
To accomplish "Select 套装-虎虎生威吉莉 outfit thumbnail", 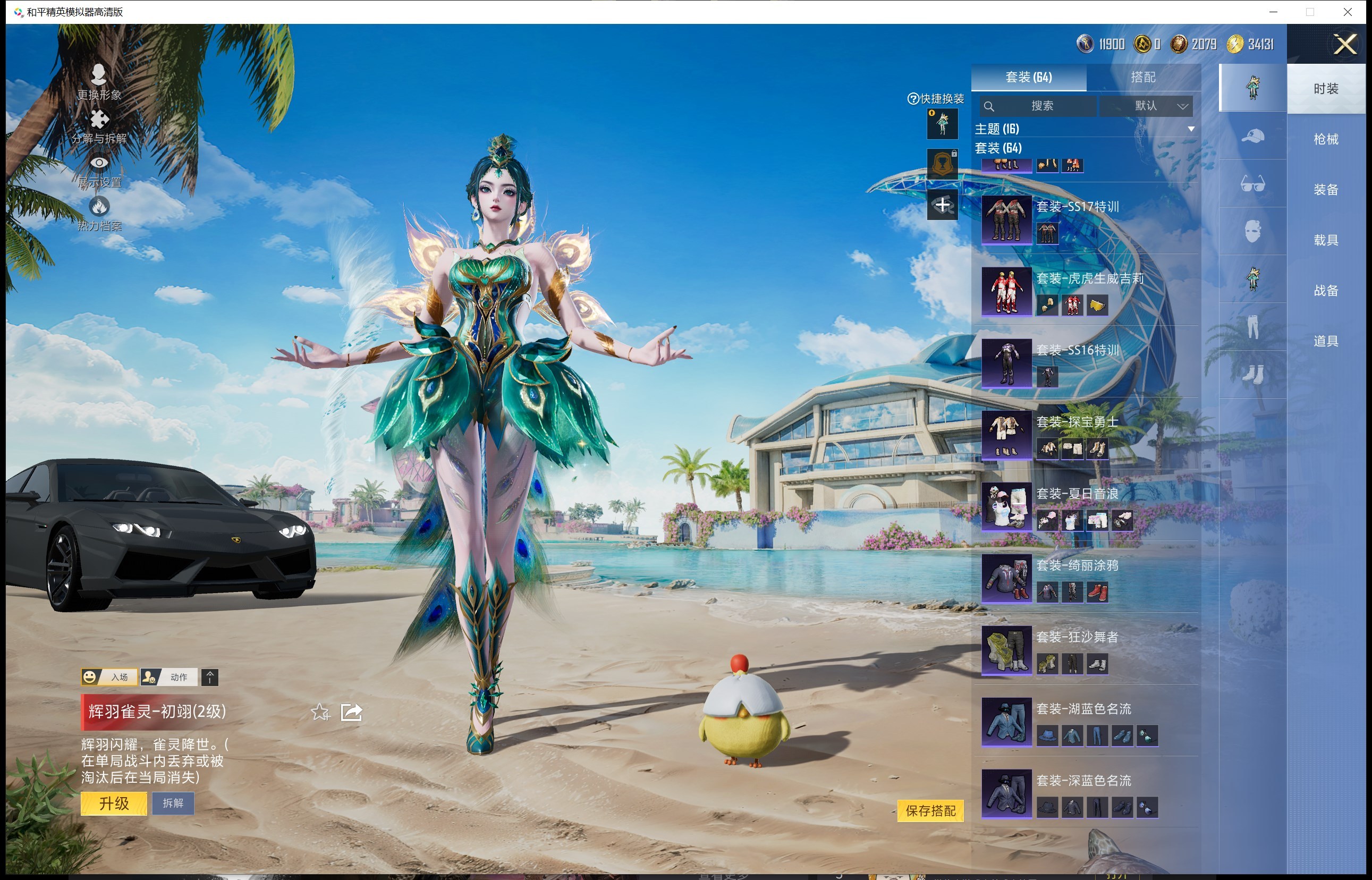I will pos(1006,292).
